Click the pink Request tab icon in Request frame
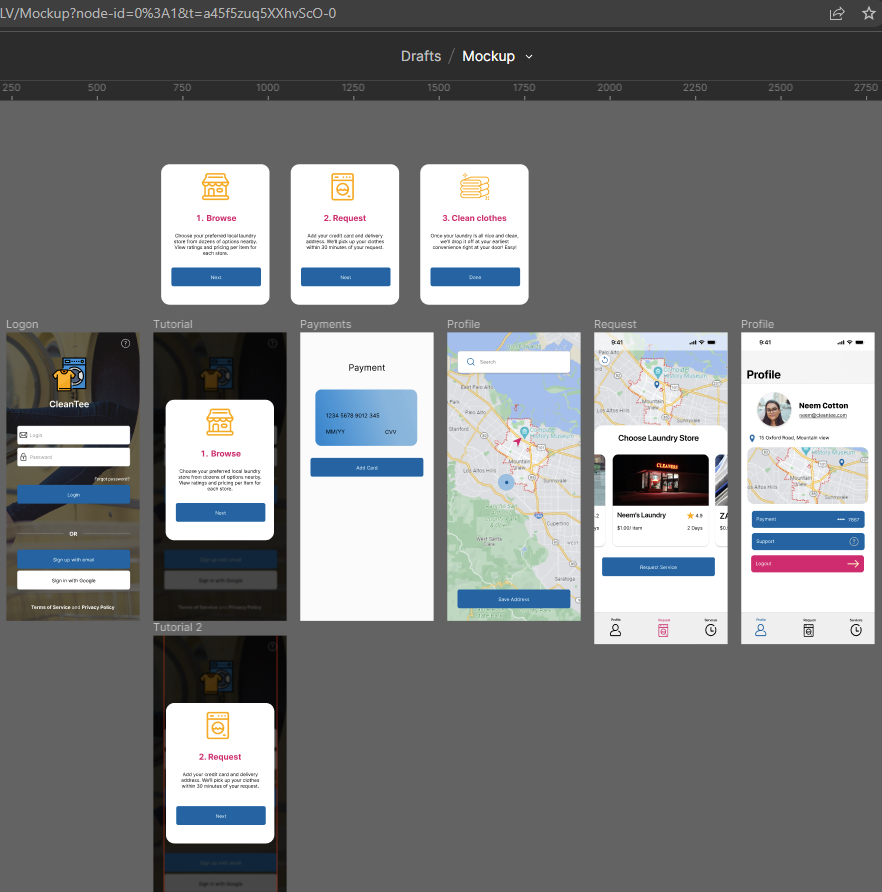Viewport: 882px width, 892px height. (662, 629)
